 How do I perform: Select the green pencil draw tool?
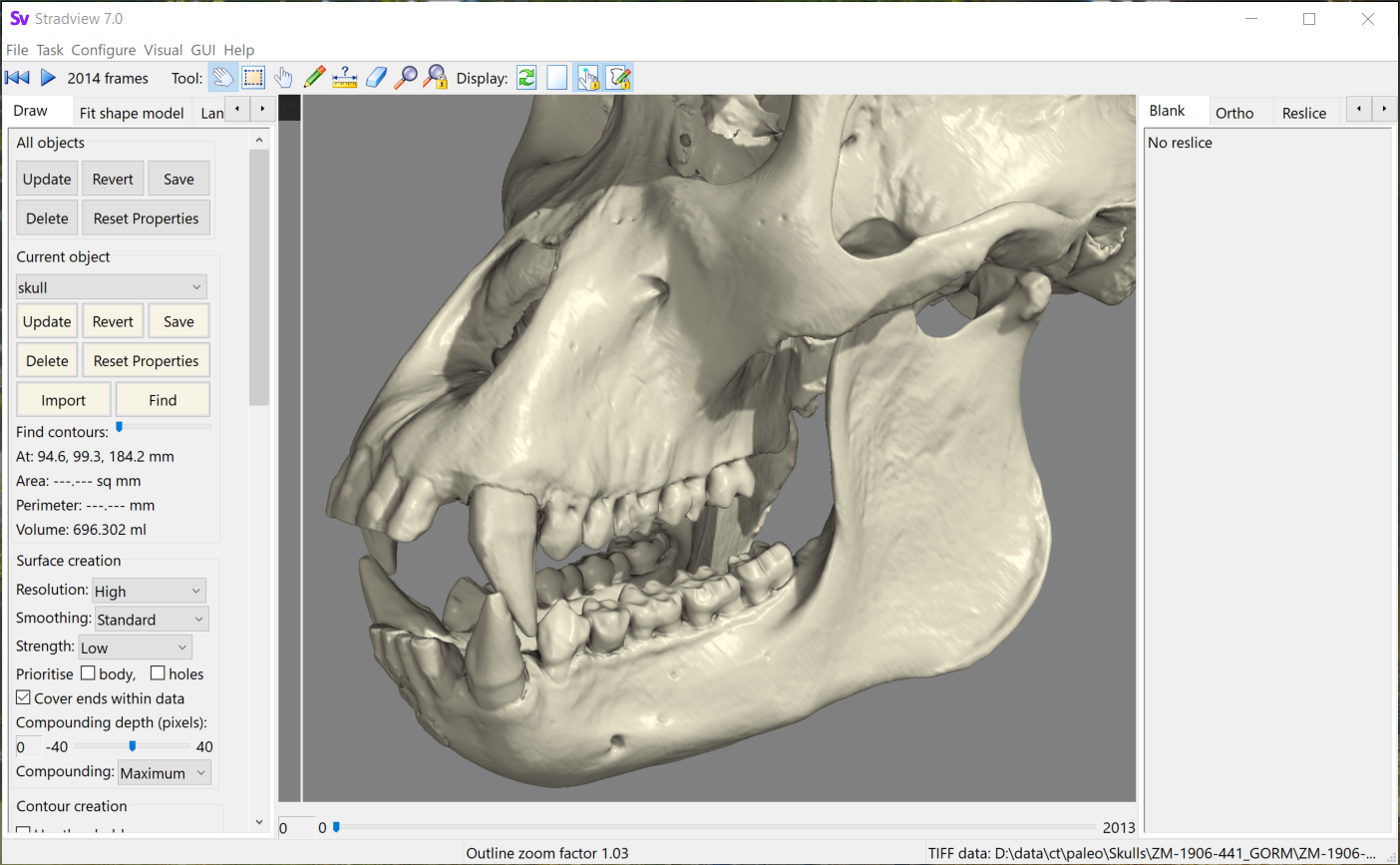[x=314, y=78]
